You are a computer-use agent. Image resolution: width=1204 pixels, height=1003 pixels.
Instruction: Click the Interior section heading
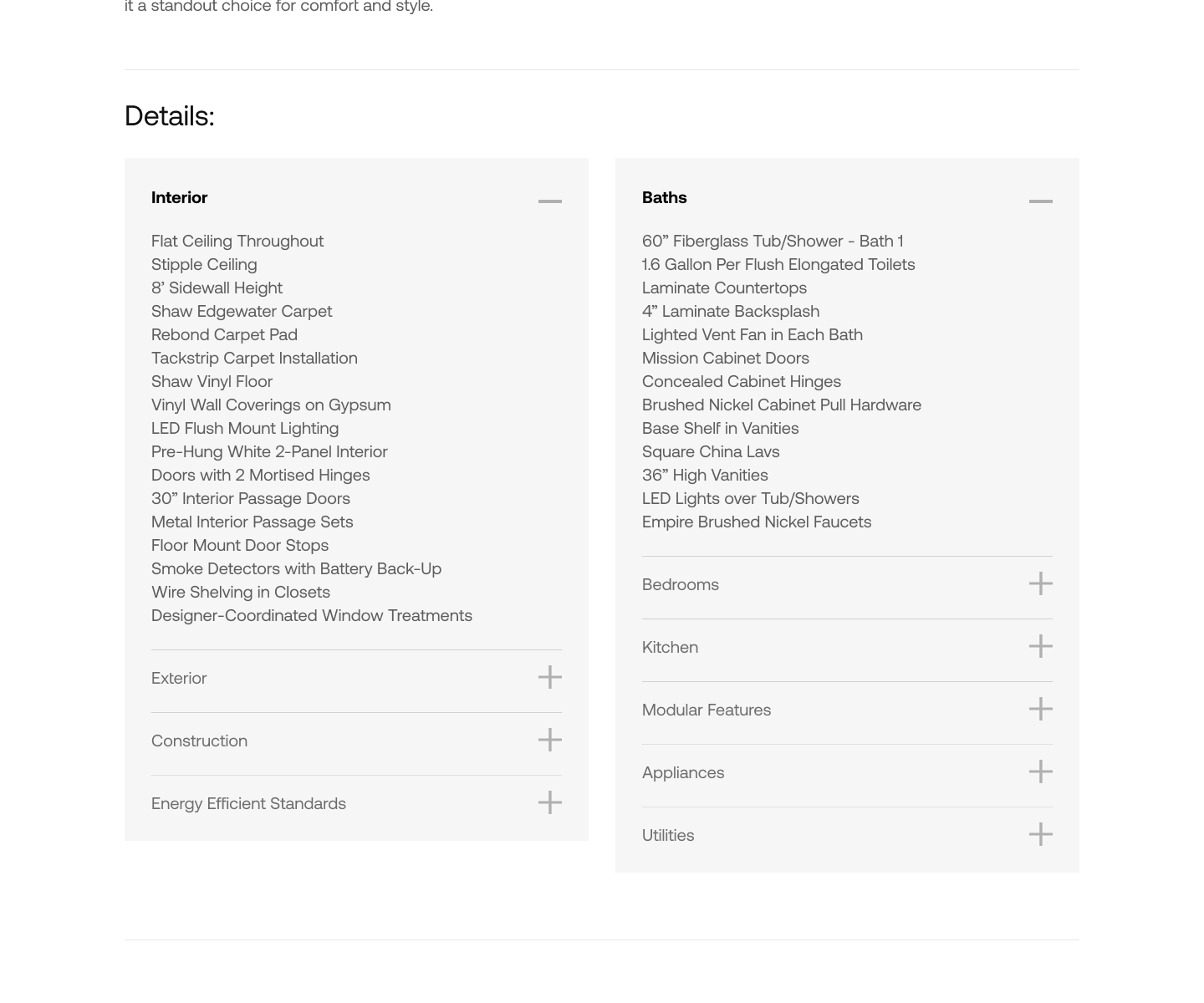[179, 197]
